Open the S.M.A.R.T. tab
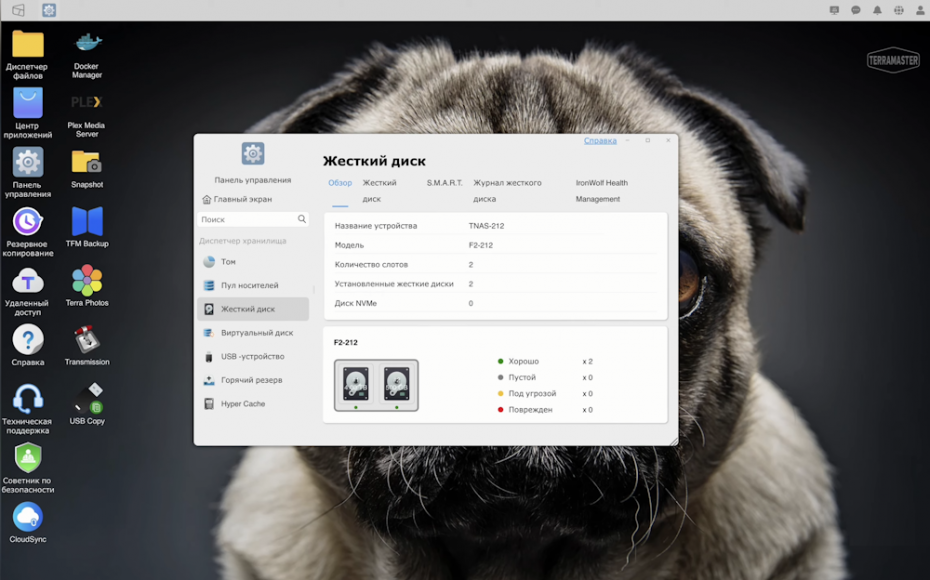 [x=444, y=183]
